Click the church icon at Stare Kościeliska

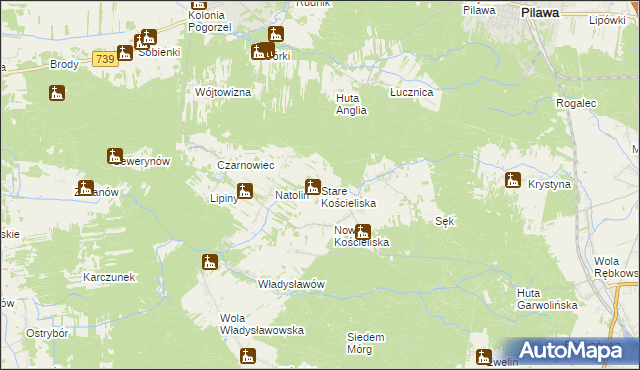pos(313,187)
